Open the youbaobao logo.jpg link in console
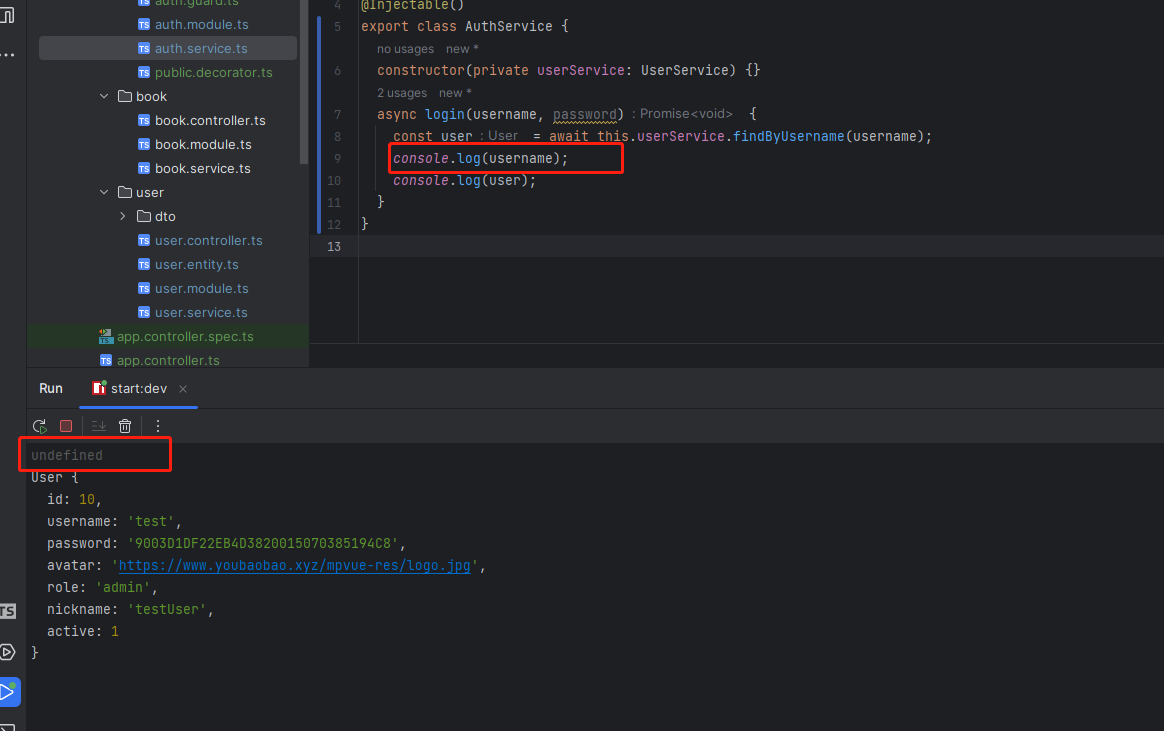The width and height of the screenshot is (1164, 731). [295, 566]
